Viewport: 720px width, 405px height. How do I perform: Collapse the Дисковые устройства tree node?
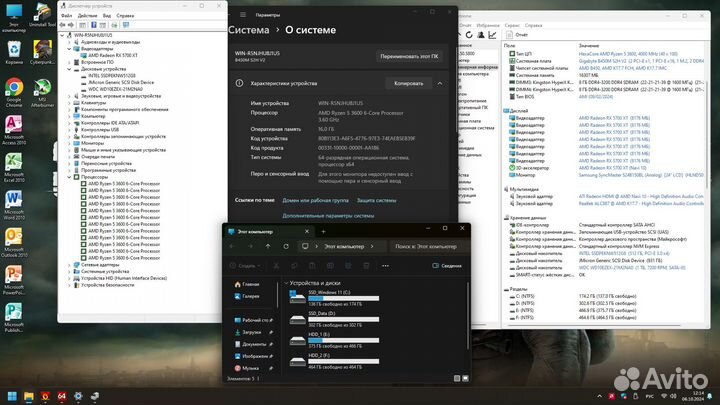pos(69,69)
